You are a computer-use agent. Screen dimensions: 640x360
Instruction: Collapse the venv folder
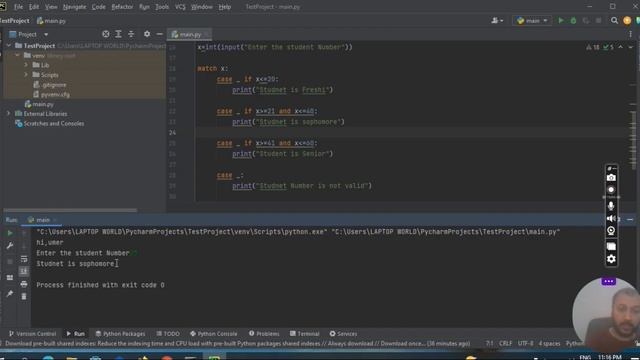click(x=17, y=56)
